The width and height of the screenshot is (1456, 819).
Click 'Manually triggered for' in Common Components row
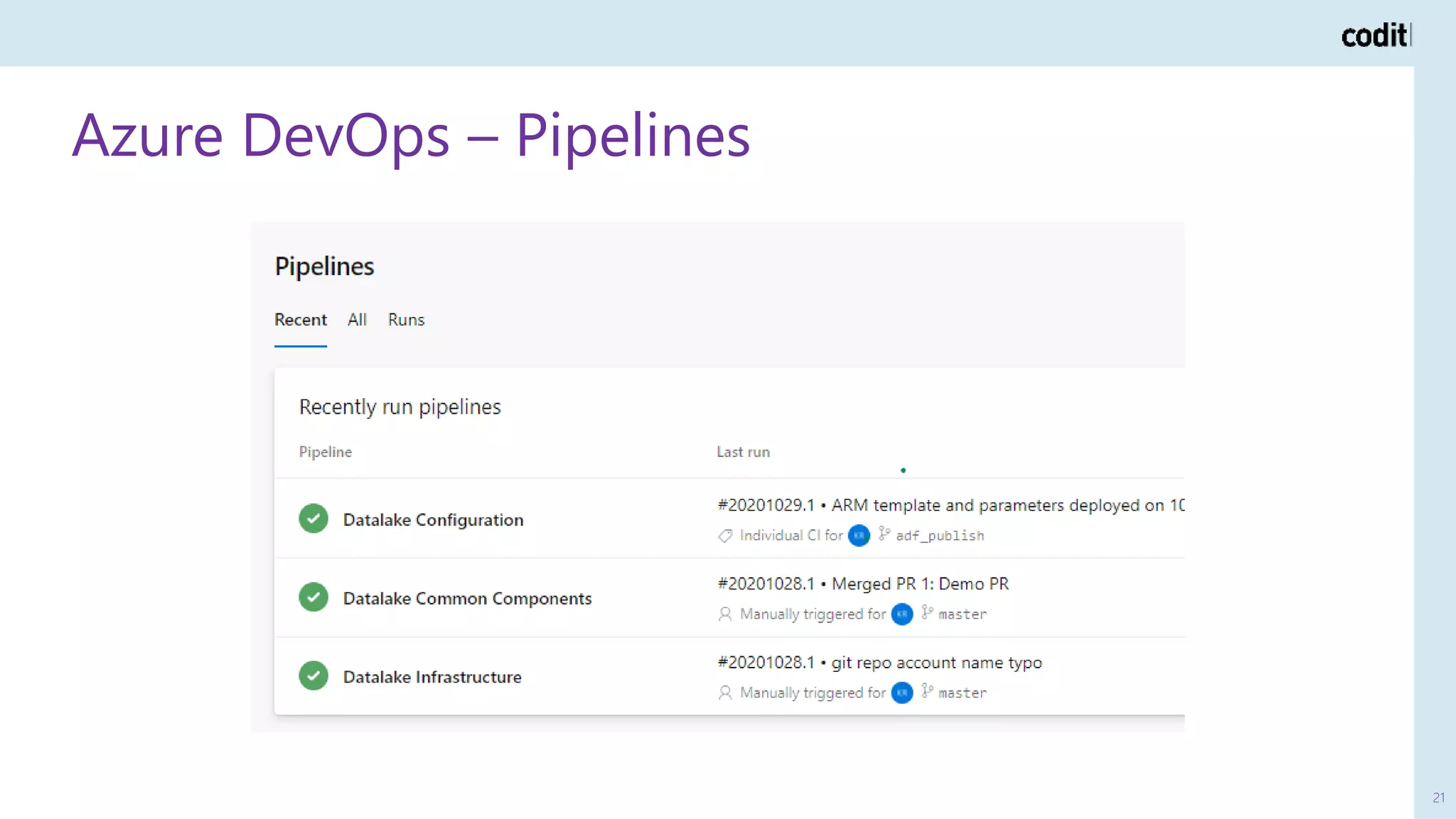[813, 614]
